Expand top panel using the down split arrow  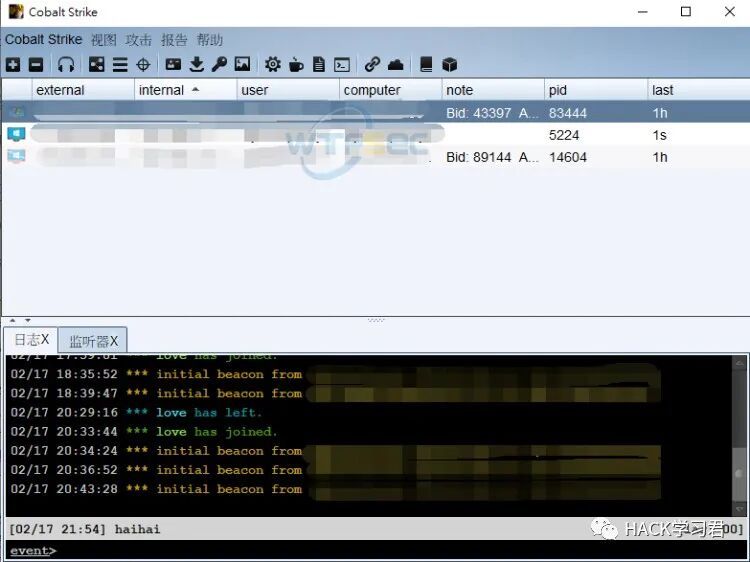coord(28,320)
